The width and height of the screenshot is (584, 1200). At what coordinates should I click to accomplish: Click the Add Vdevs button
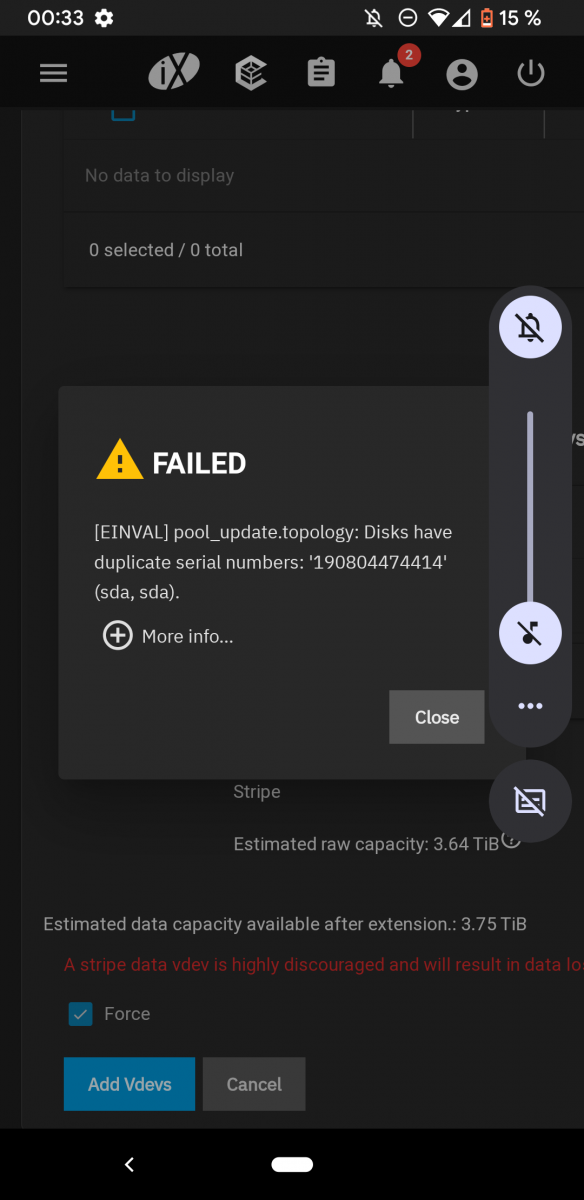pos(129,1084)
